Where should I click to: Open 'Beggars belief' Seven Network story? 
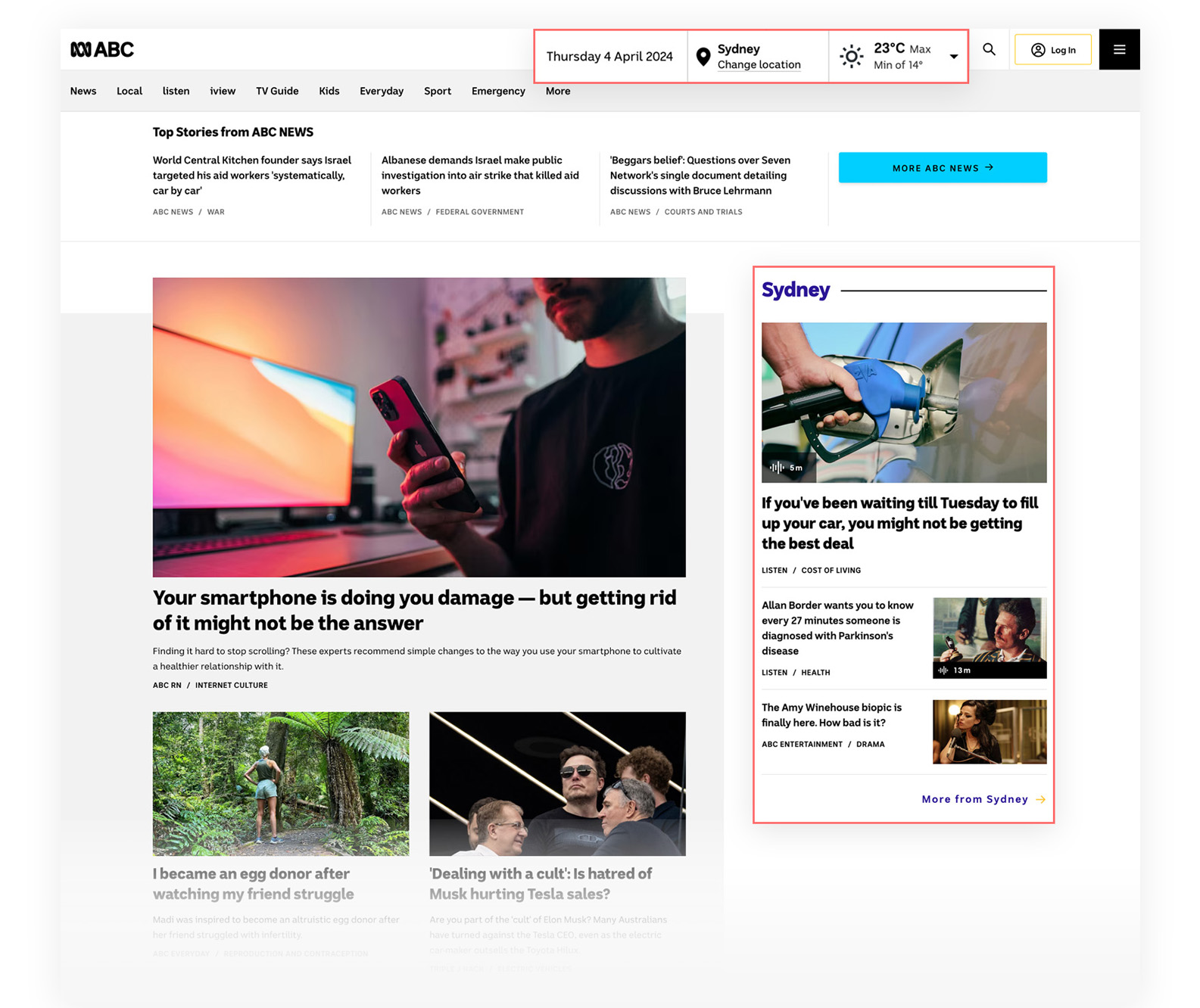click(x=700, y=176)
